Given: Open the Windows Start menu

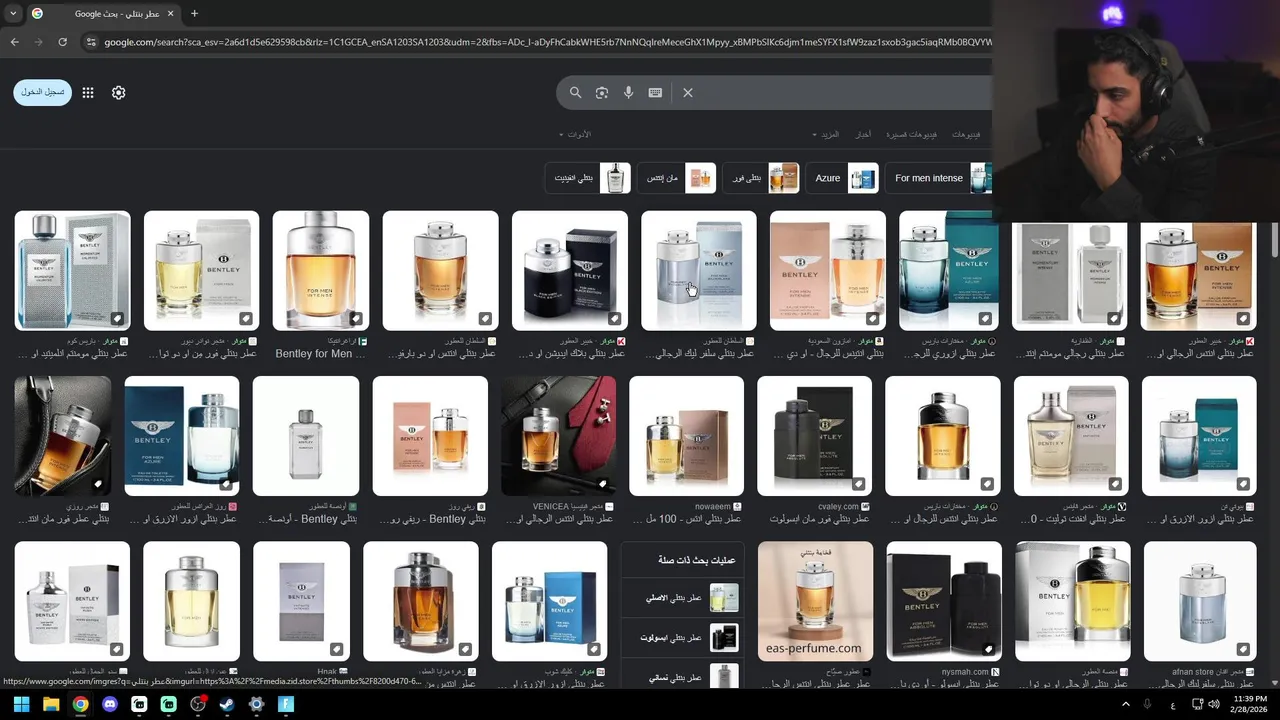Looking at the screenshot, I should (x=21, y=704).
